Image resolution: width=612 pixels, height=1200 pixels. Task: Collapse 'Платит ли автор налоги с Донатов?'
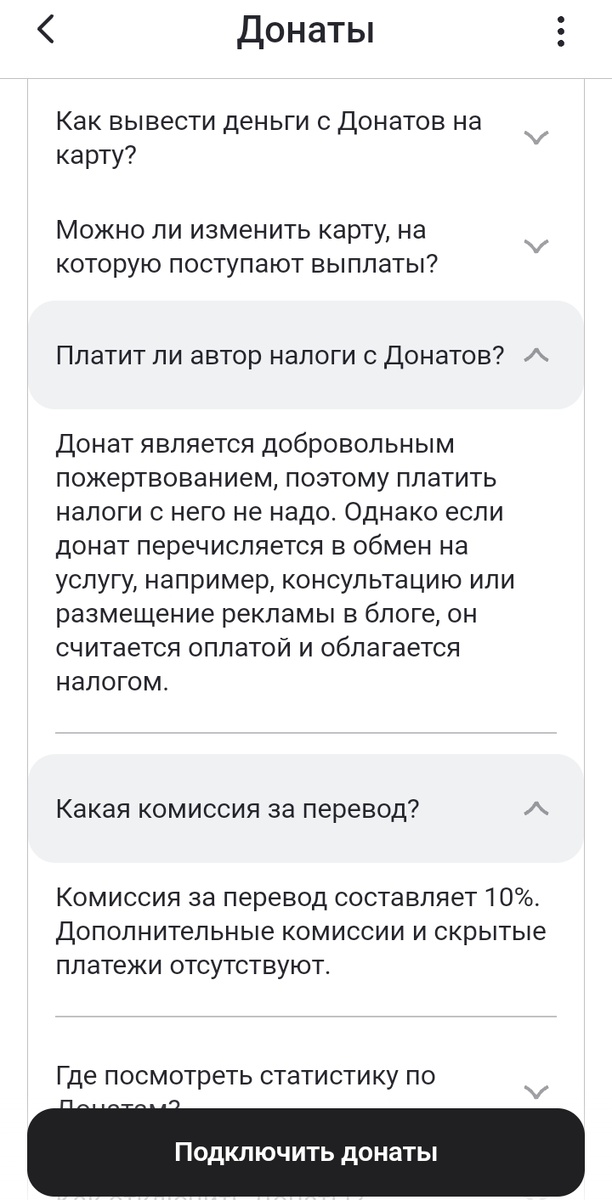[280, 353]
